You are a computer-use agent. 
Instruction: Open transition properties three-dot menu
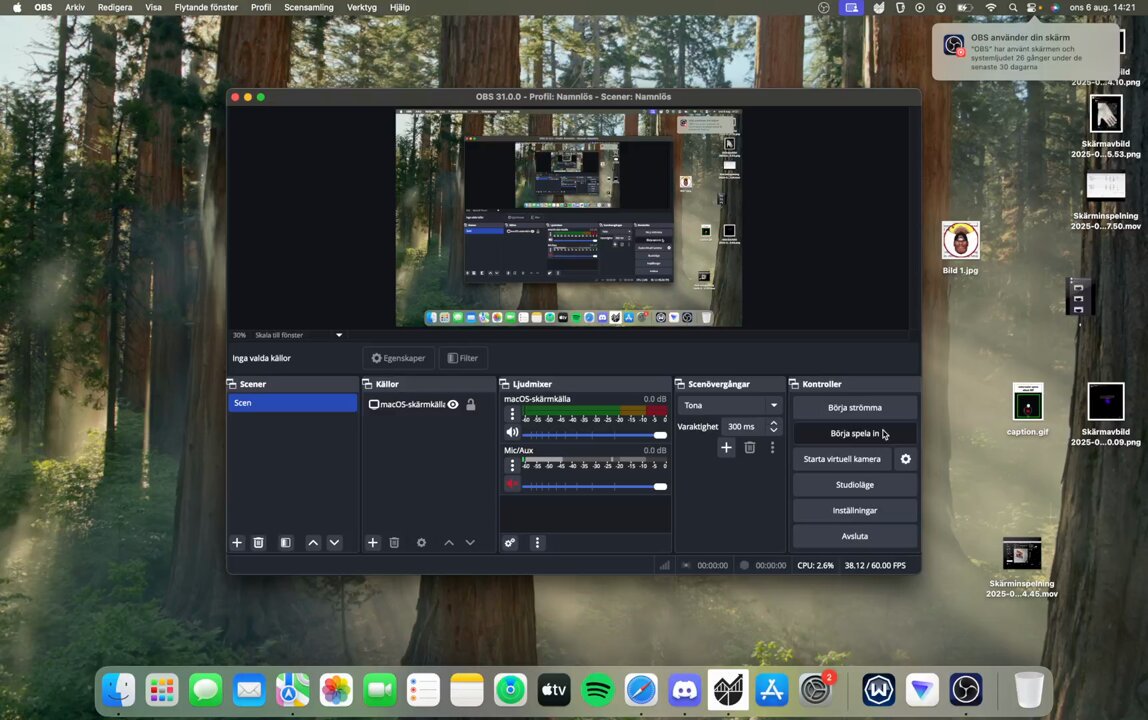772,448
